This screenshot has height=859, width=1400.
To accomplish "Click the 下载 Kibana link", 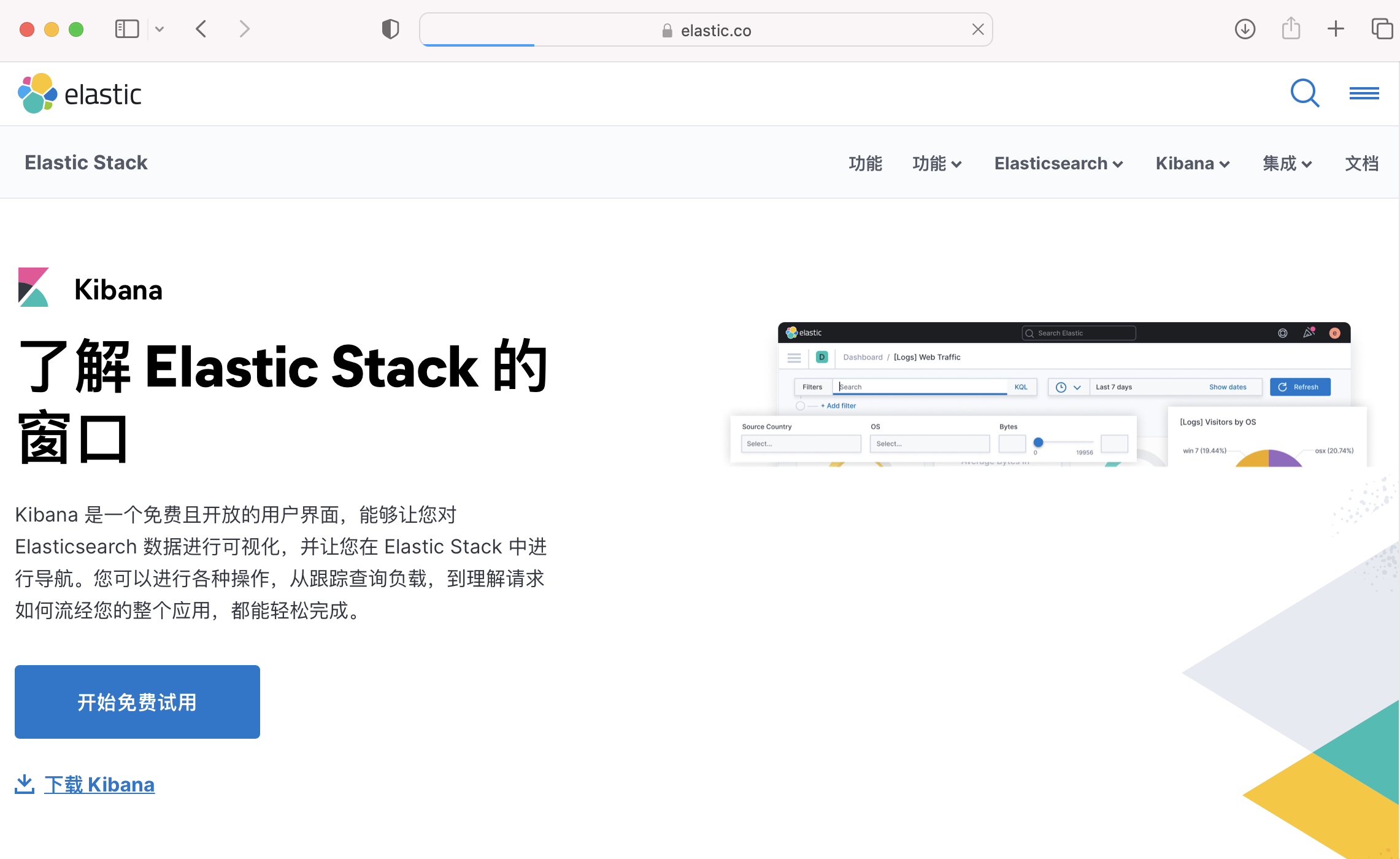I will [99, 784].
